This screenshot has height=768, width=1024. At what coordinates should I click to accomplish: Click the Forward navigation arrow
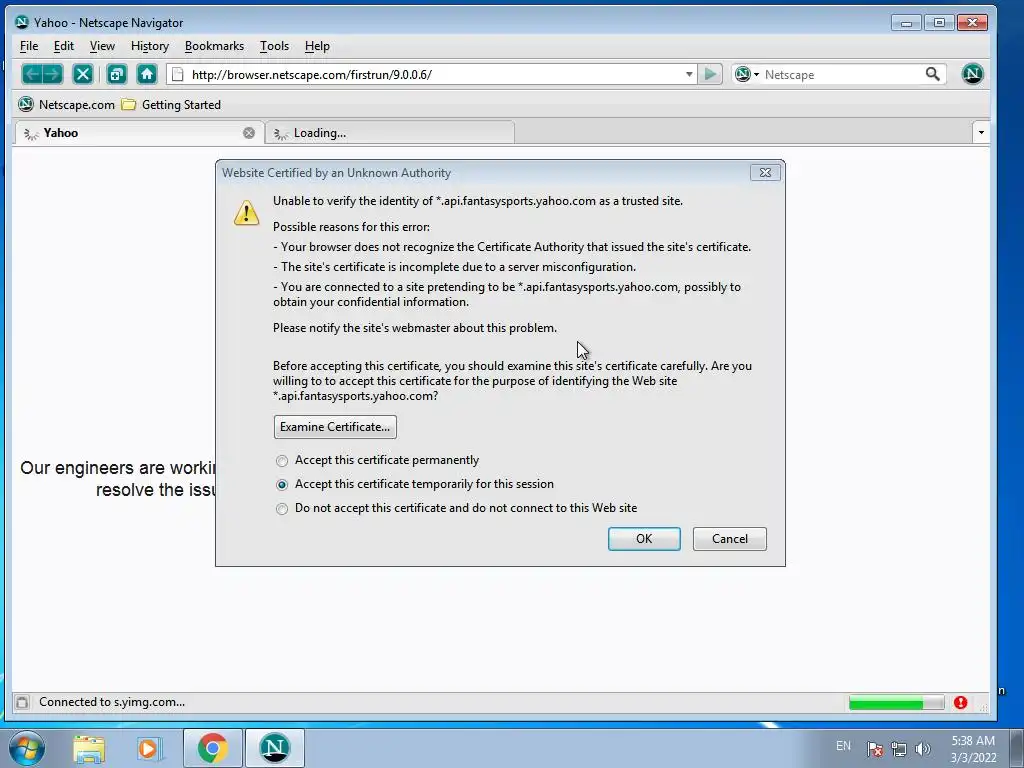tap(53, 74)
